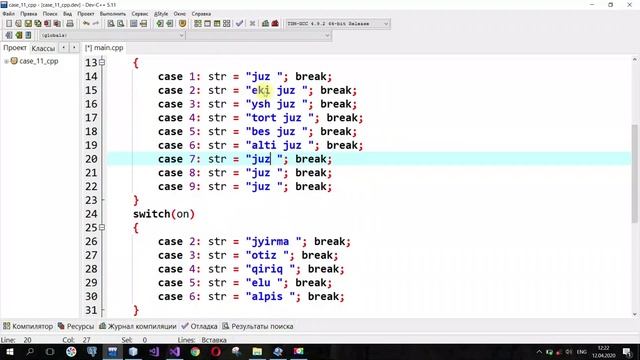
Task: Delete profiling information with red chart icon
Action: (275, 24)
